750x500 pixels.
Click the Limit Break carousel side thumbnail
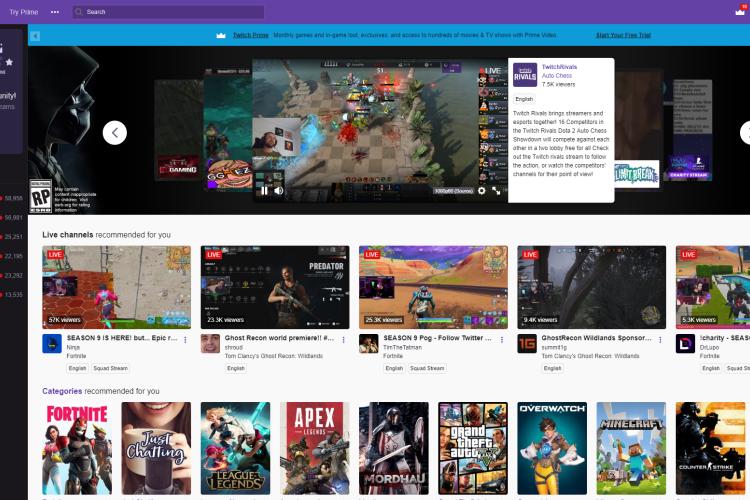pos(637,129)
